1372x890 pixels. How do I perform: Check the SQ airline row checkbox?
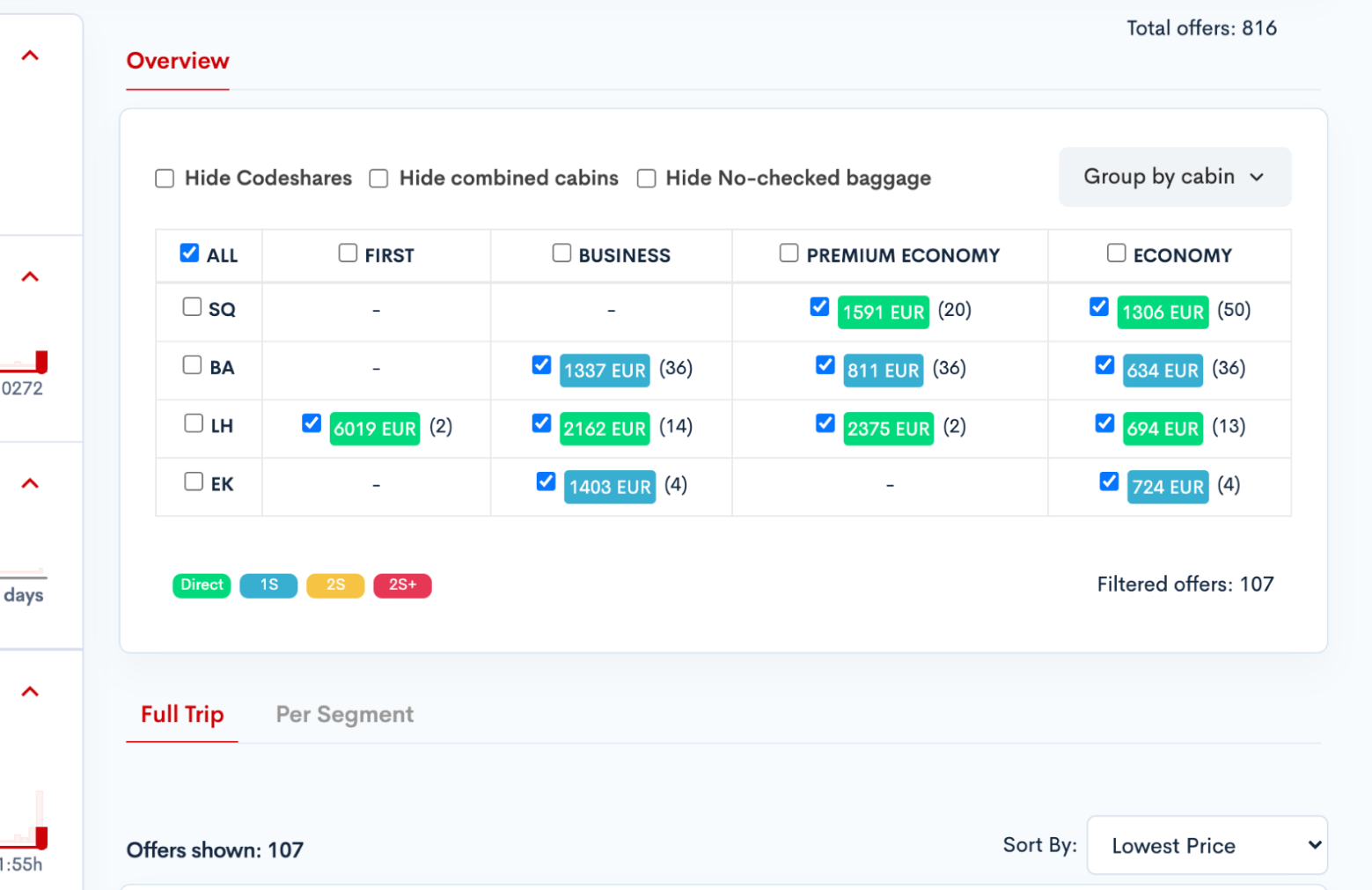click(x=192, y=306)
